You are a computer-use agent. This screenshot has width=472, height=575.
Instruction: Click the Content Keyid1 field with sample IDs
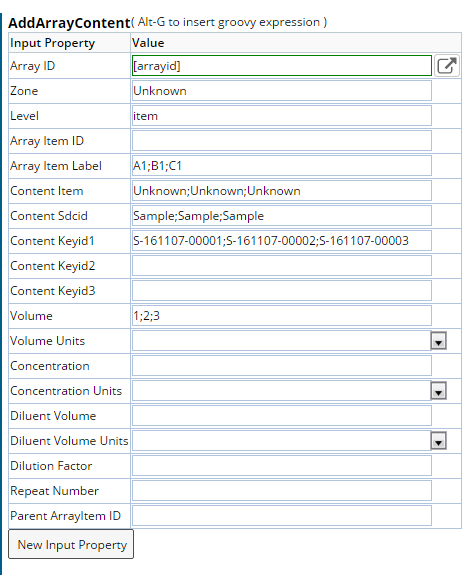pos(282,241)
